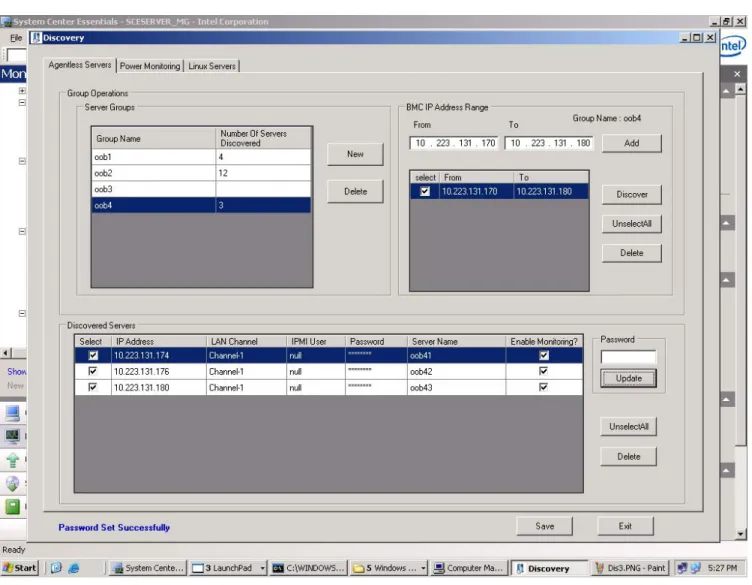Collapse the second tree node minus sign
The height and width of the screenshot is (585, 752).
pyautogui.click(x=22, y=103)
